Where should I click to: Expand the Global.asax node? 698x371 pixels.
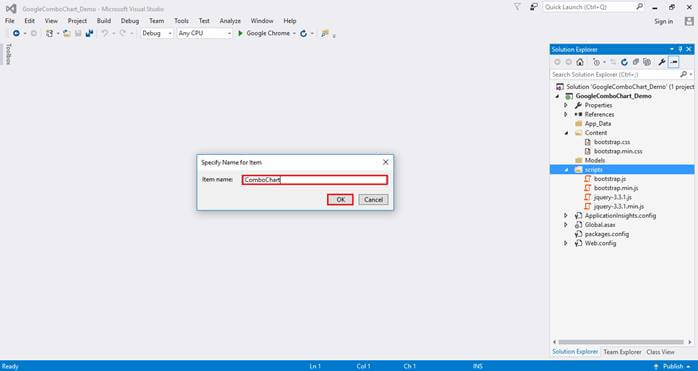pyautogui.click(x=566, y=225)
